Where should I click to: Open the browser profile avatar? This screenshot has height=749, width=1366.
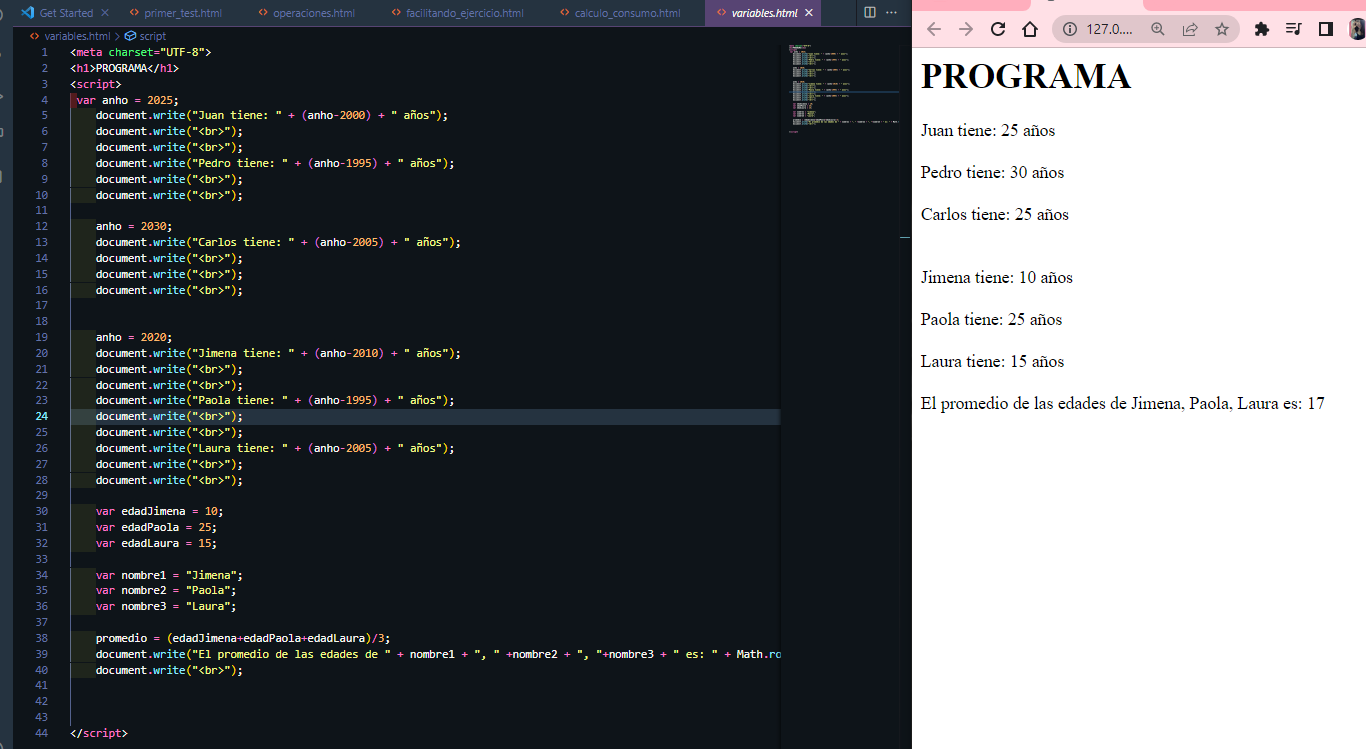coord(1357,29)
